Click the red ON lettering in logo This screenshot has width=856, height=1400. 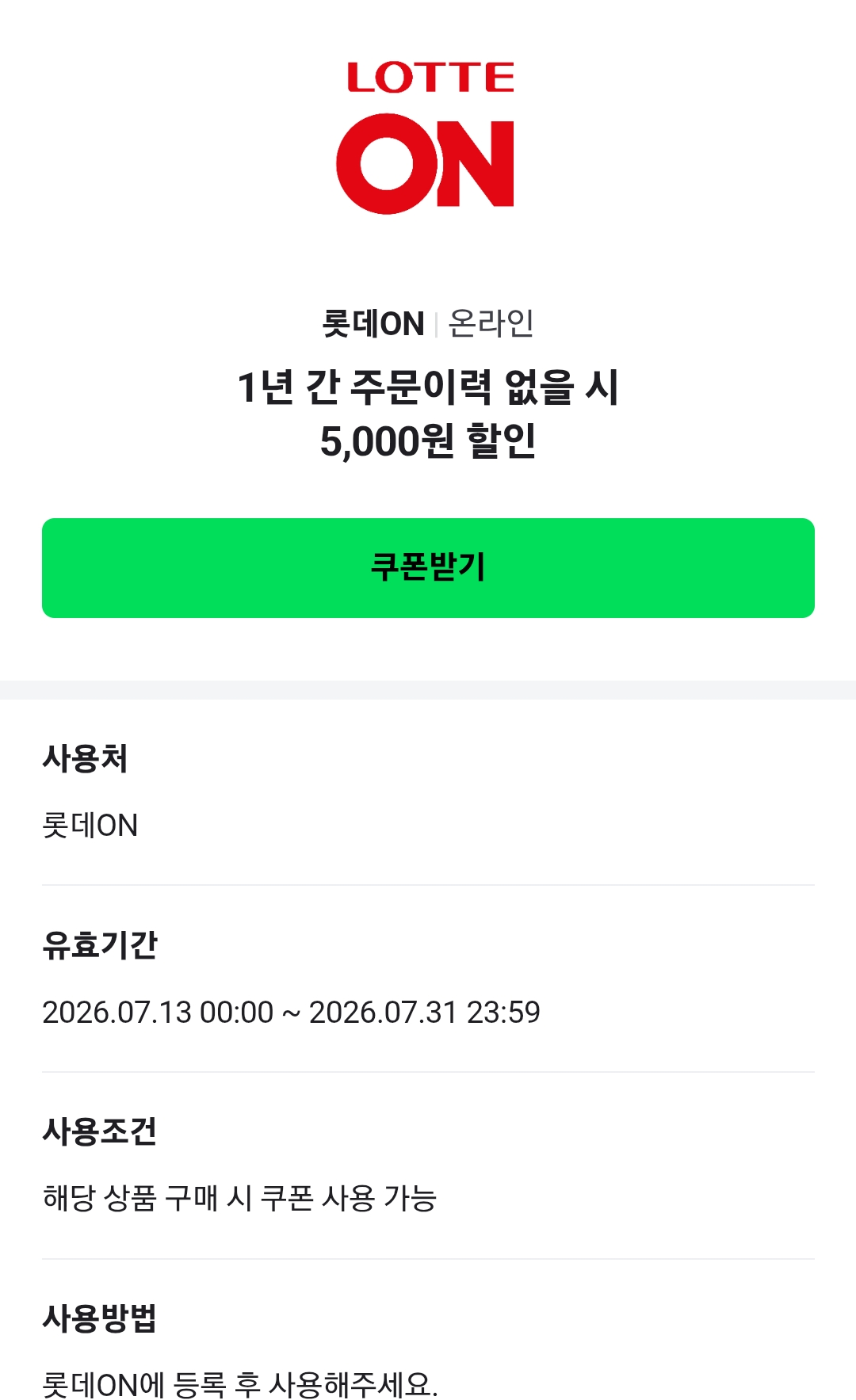(426, 164)
